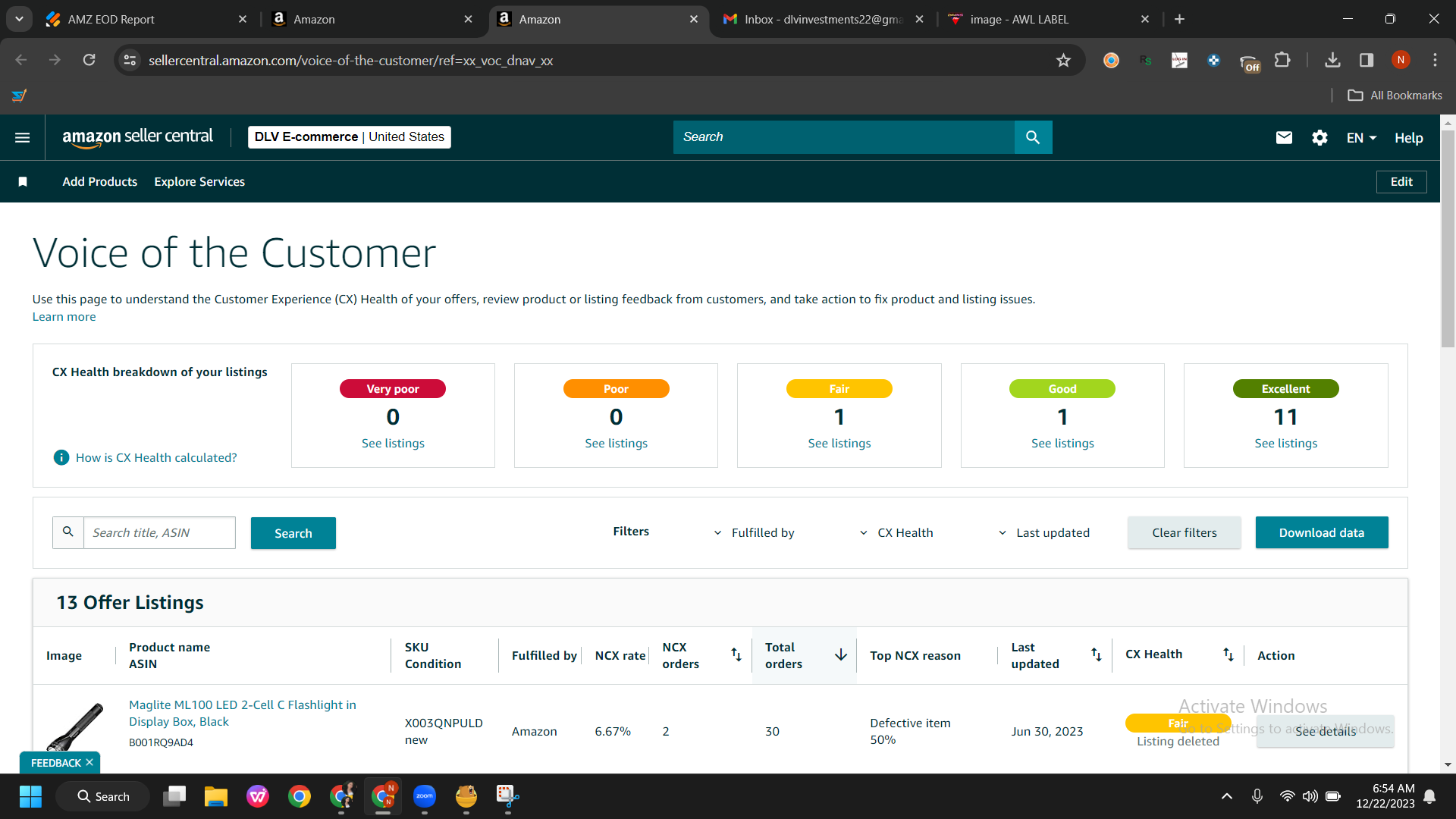This screenshot has width=1456, height=819.
Task: Click the Maglite flashlight product thumbnail
Action: click(x=74, y=726)
